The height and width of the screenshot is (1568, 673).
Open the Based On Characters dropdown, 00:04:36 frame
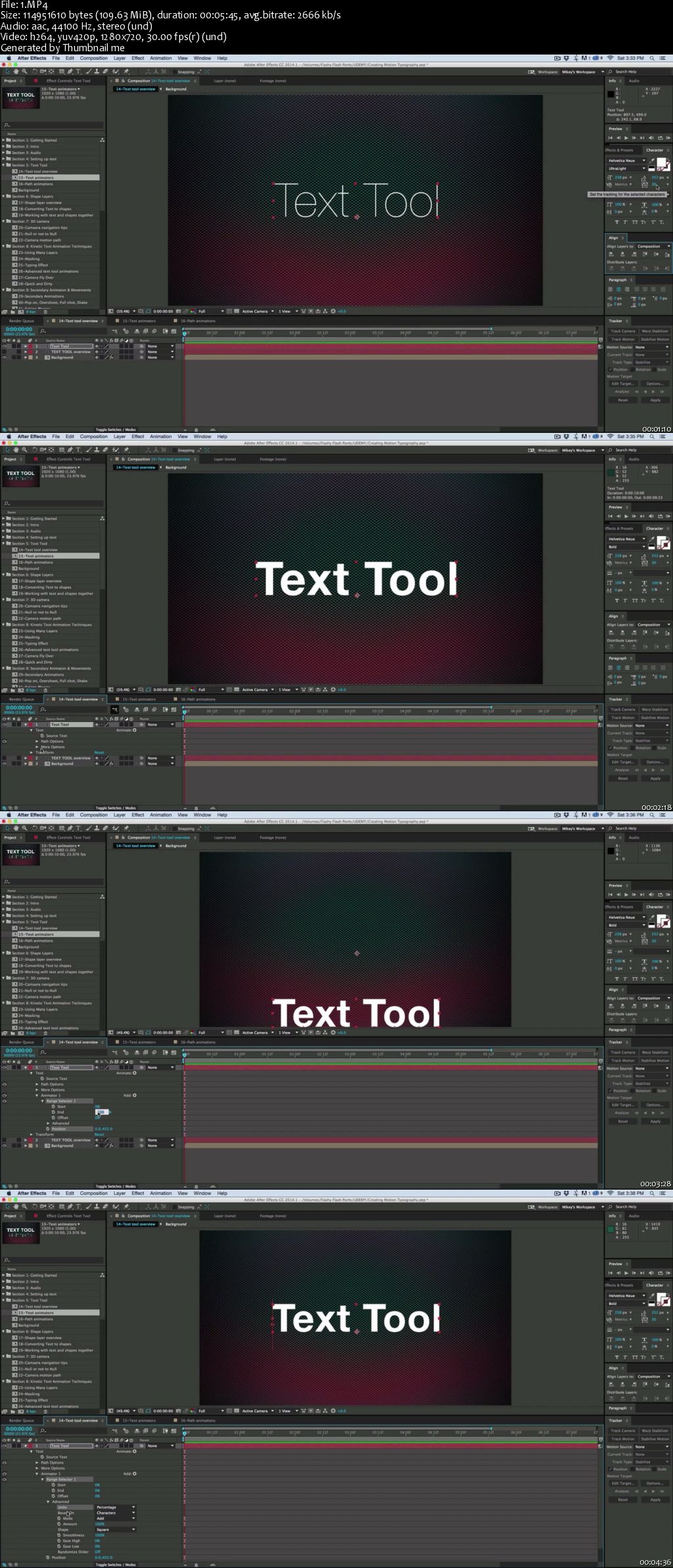[115, 1513]
